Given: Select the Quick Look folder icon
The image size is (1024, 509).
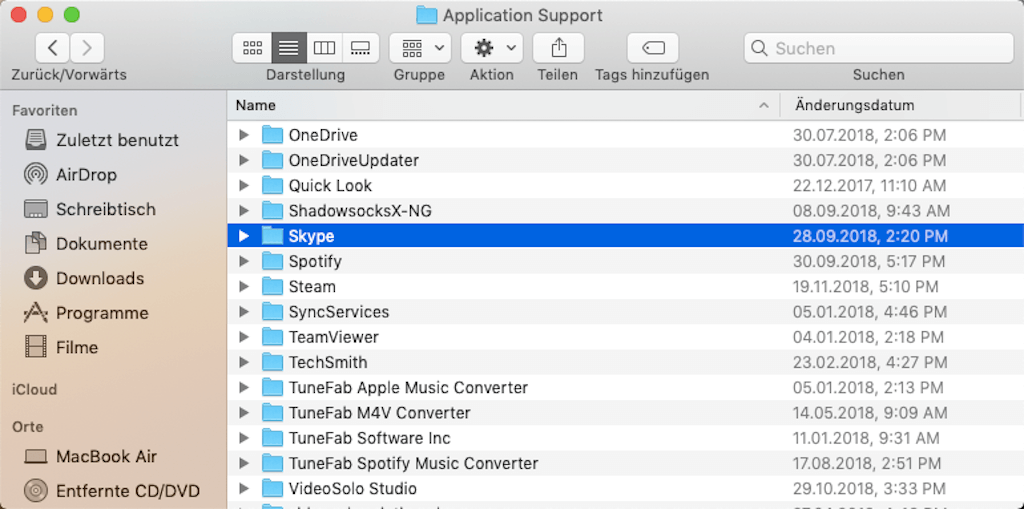Looking at the screenshot, I should [x=272, y=186].
